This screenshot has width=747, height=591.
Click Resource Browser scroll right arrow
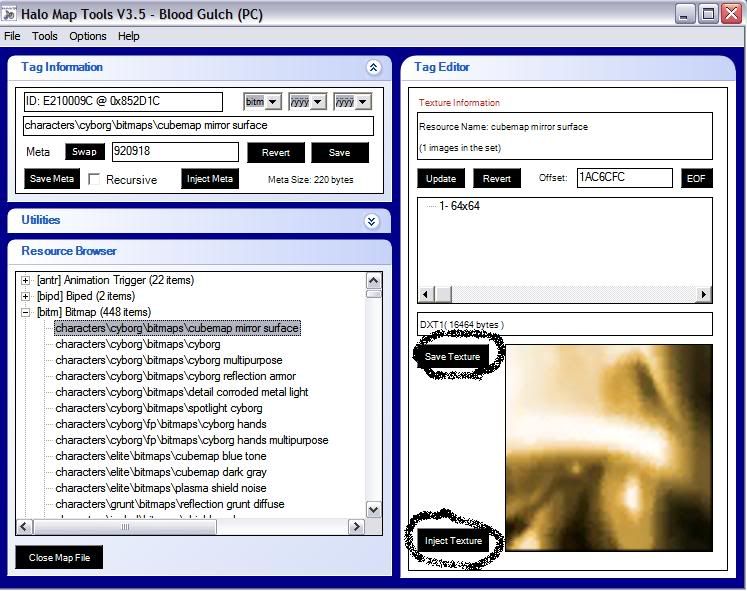pyautogui.click(x=356, y=527)
